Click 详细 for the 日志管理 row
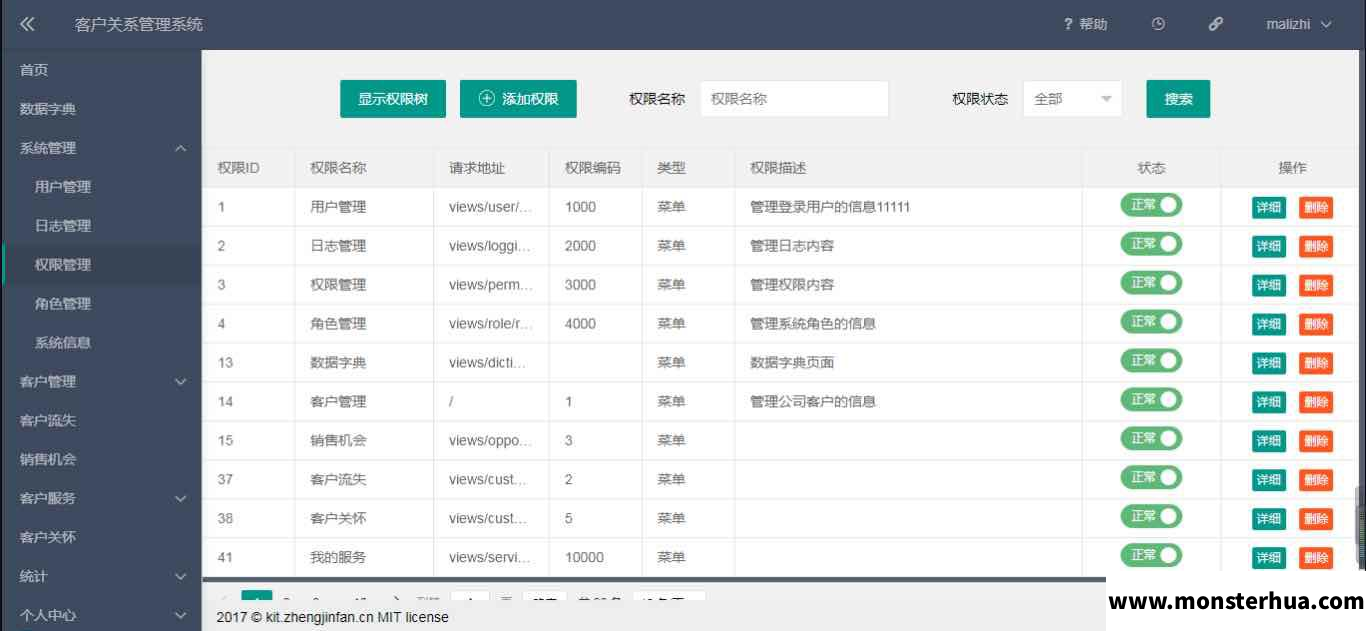This screenshot has height=631, width=1366. tap(1269, 247)
